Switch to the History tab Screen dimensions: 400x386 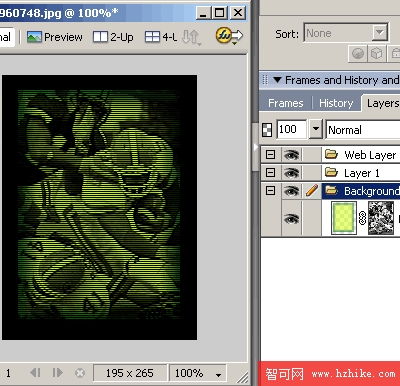[336, 103]
